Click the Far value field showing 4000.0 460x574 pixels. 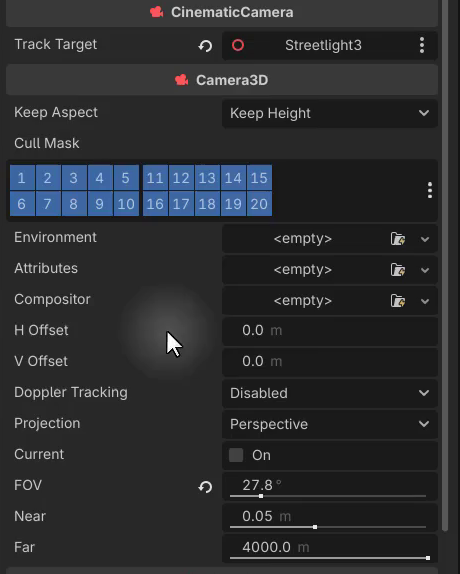(330, 548)
